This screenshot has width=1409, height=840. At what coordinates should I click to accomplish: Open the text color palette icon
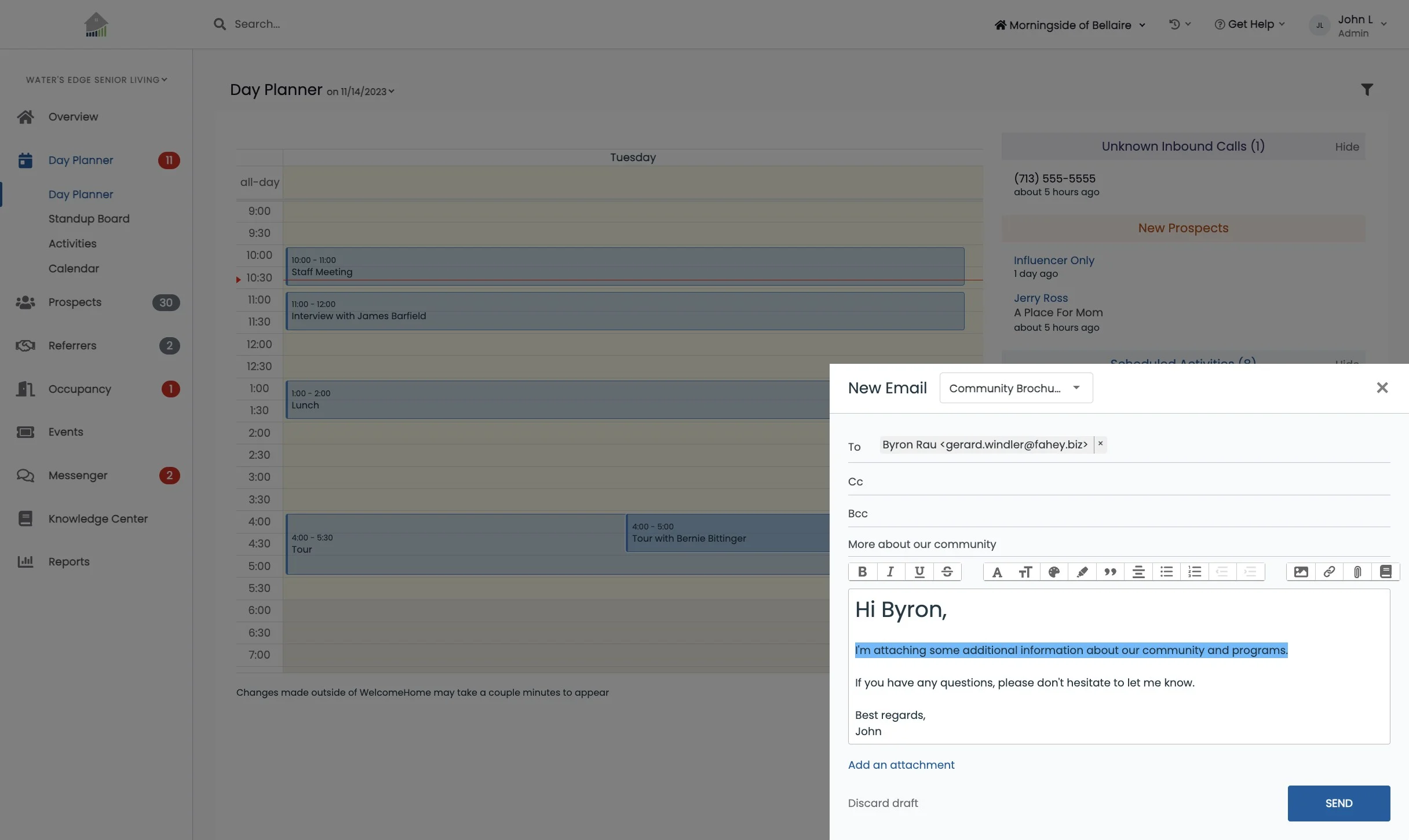coord(1054,572)
